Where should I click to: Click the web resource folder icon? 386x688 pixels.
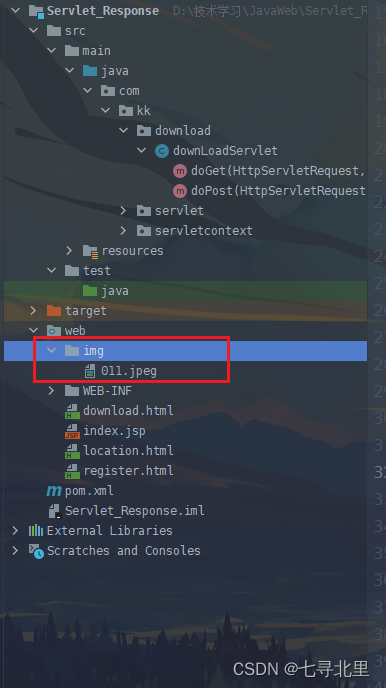[54, 330]
